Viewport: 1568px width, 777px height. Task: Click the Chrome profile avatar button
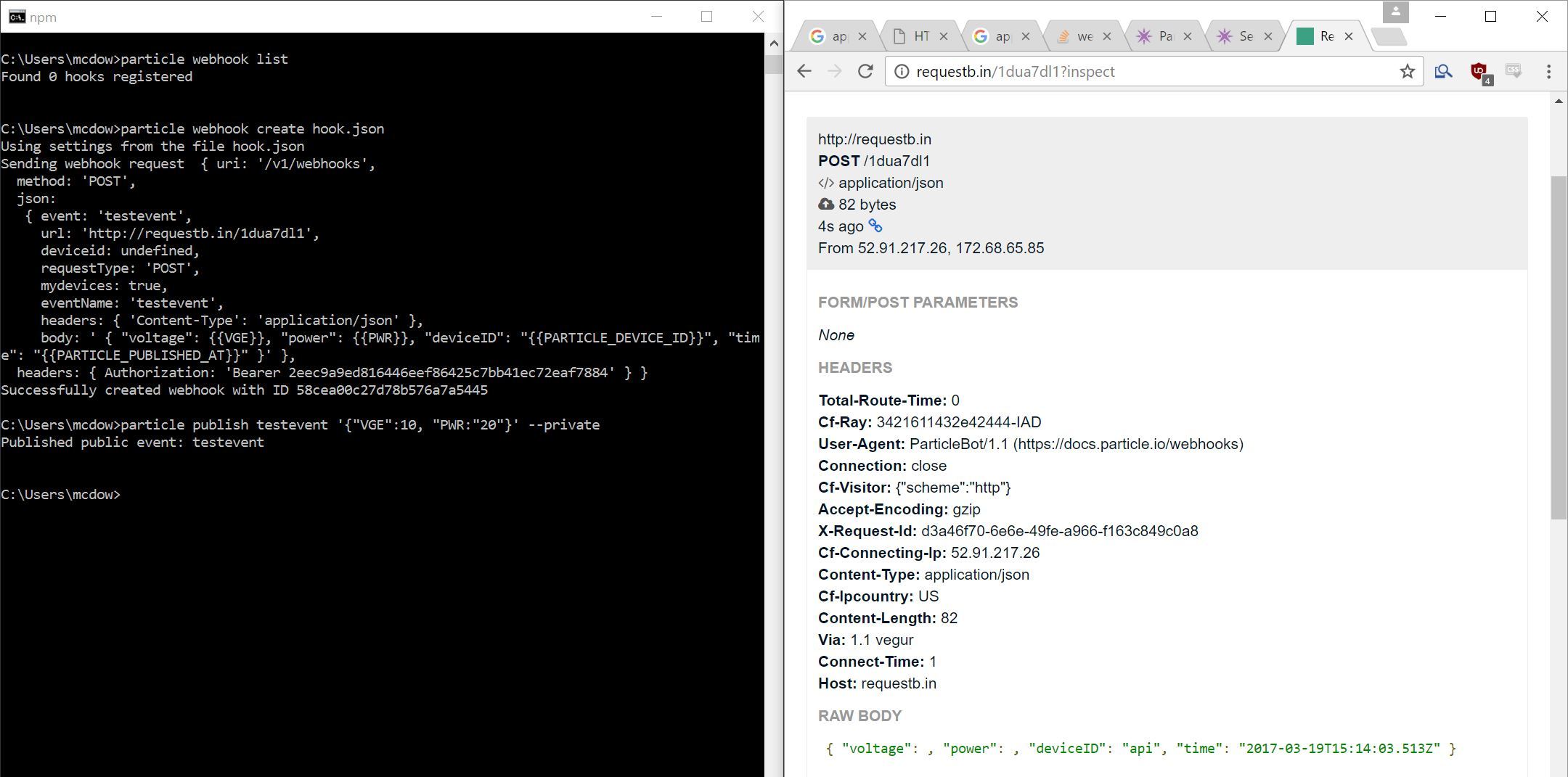point(1395,12)
